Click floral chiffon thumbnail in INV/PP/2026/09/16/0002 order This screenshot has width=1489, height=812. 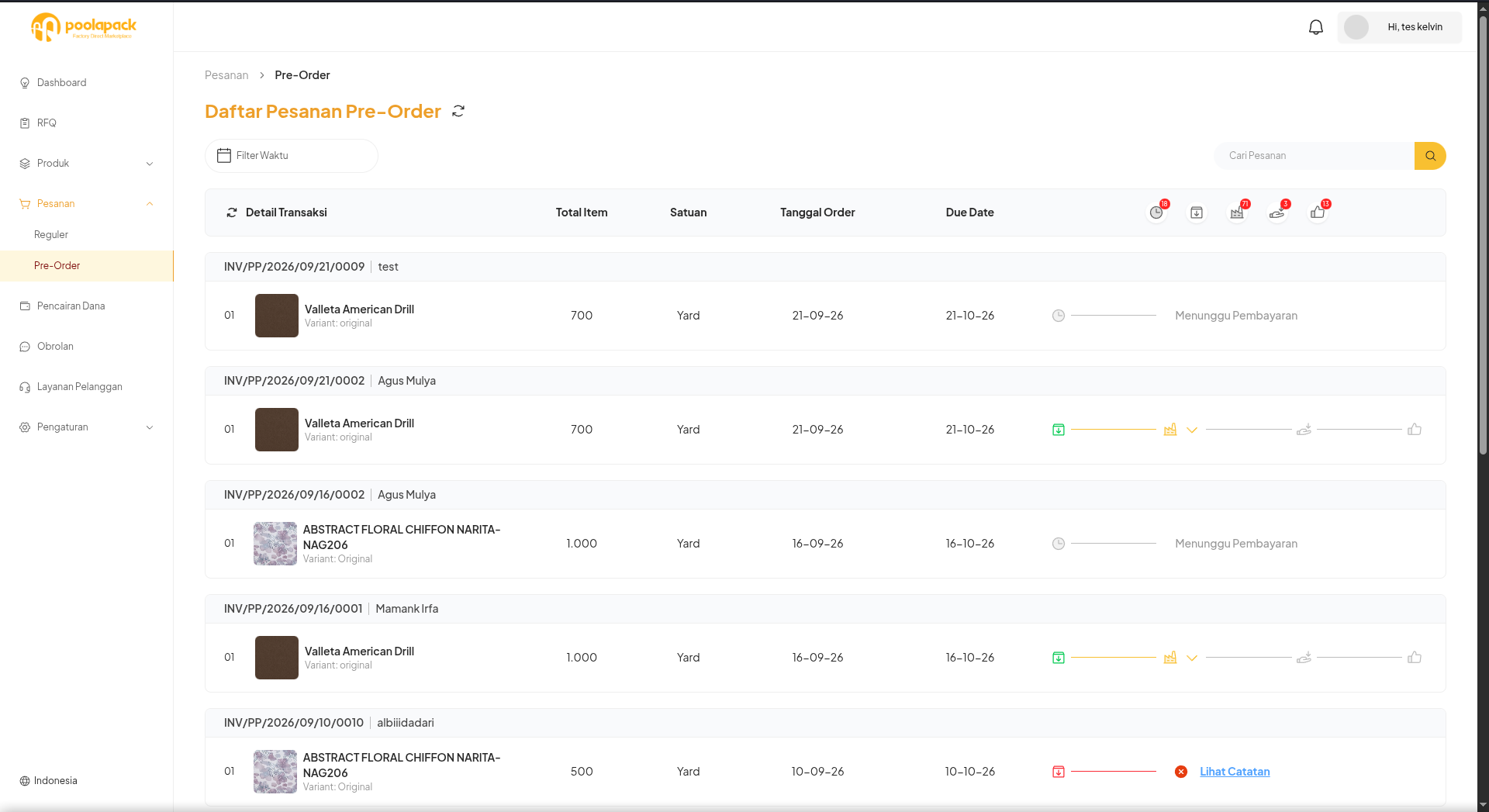pyautogui.click(x=275, y=544)
